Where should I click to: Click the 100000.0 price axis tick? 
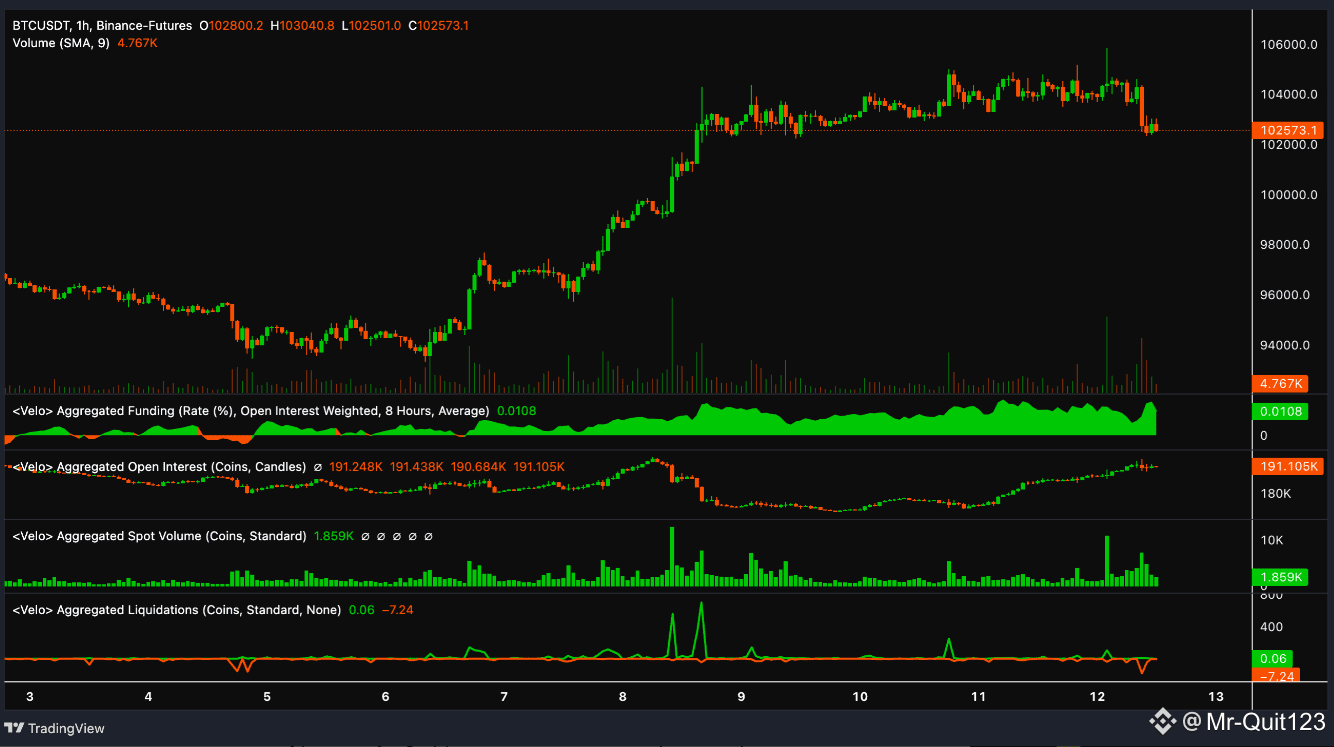coord(1287,195)
